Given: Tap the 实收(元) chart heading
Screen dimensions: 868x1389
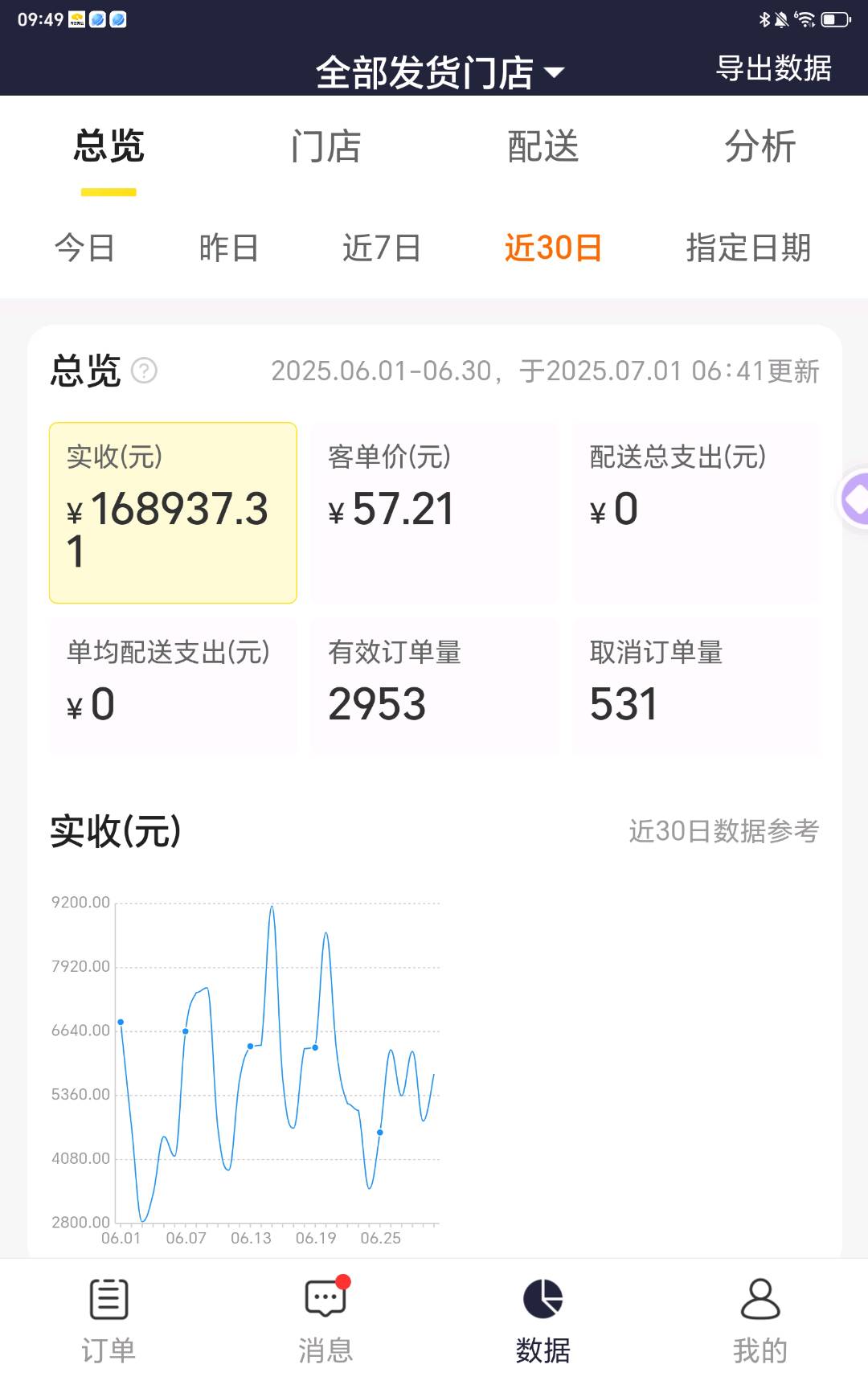Looking at the screenshot, I should click(116, 831).
